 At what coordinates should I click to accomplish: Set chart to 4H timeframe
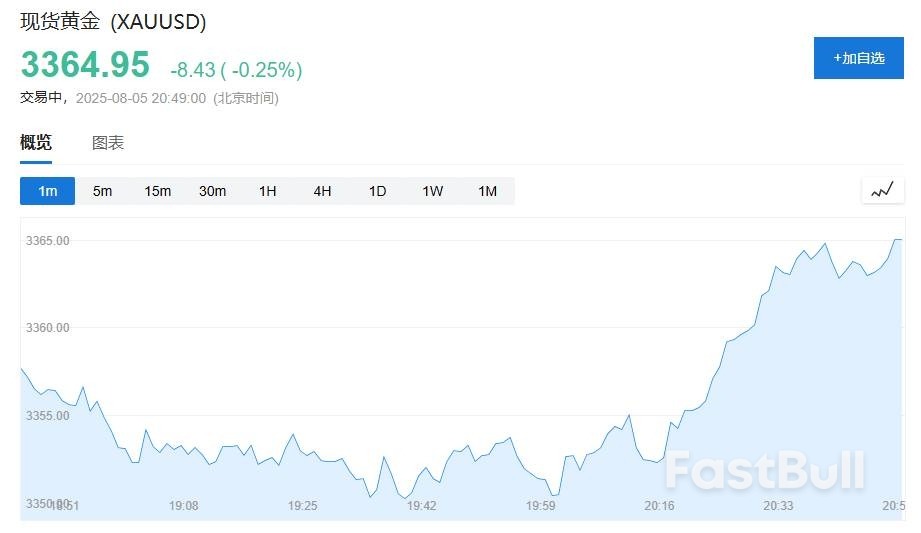pyautogui.click(x=322, y=191)
